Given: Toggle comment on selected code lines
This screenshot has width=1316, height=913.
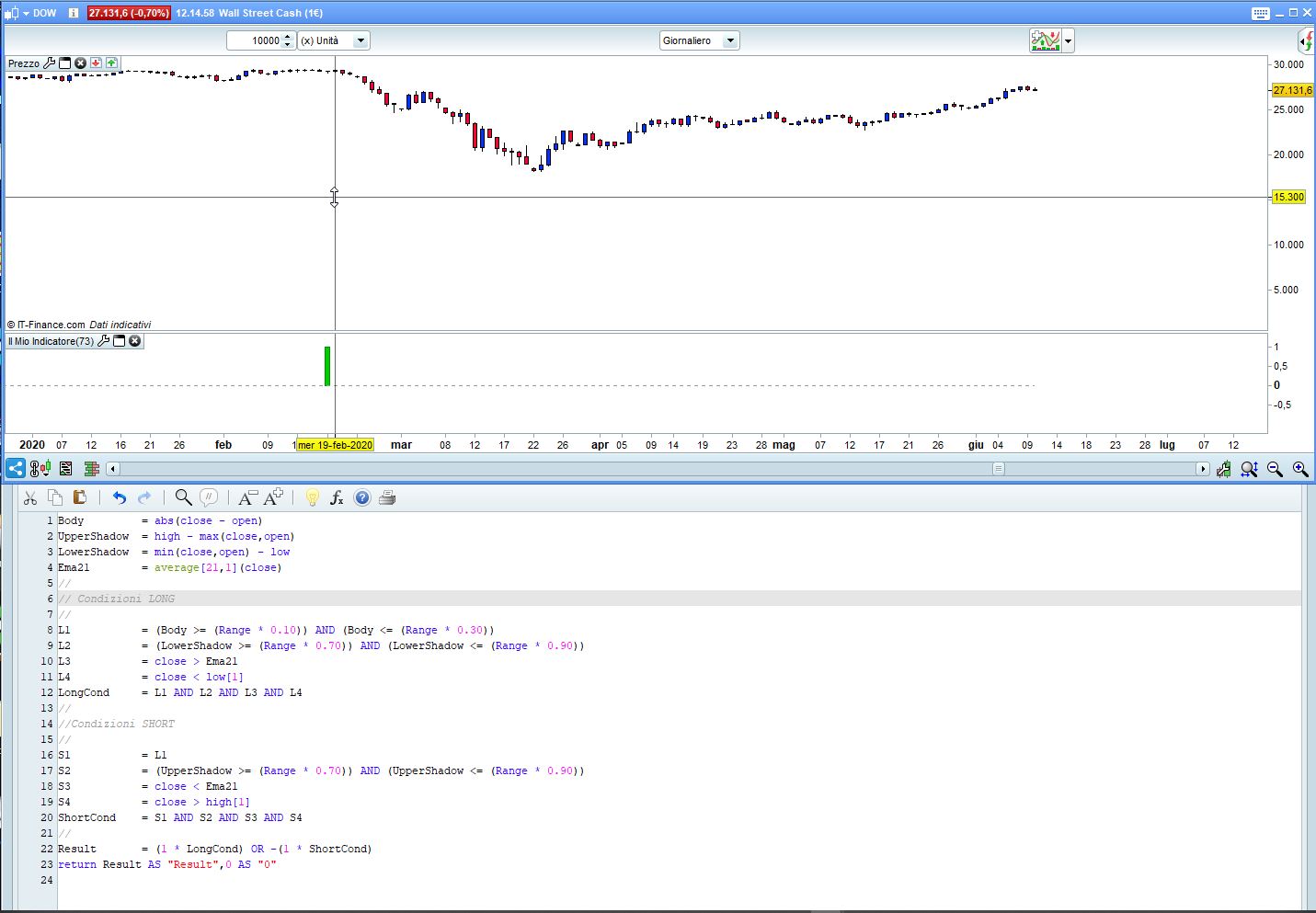Looking at the screenshot, I should tap(209, 497).
